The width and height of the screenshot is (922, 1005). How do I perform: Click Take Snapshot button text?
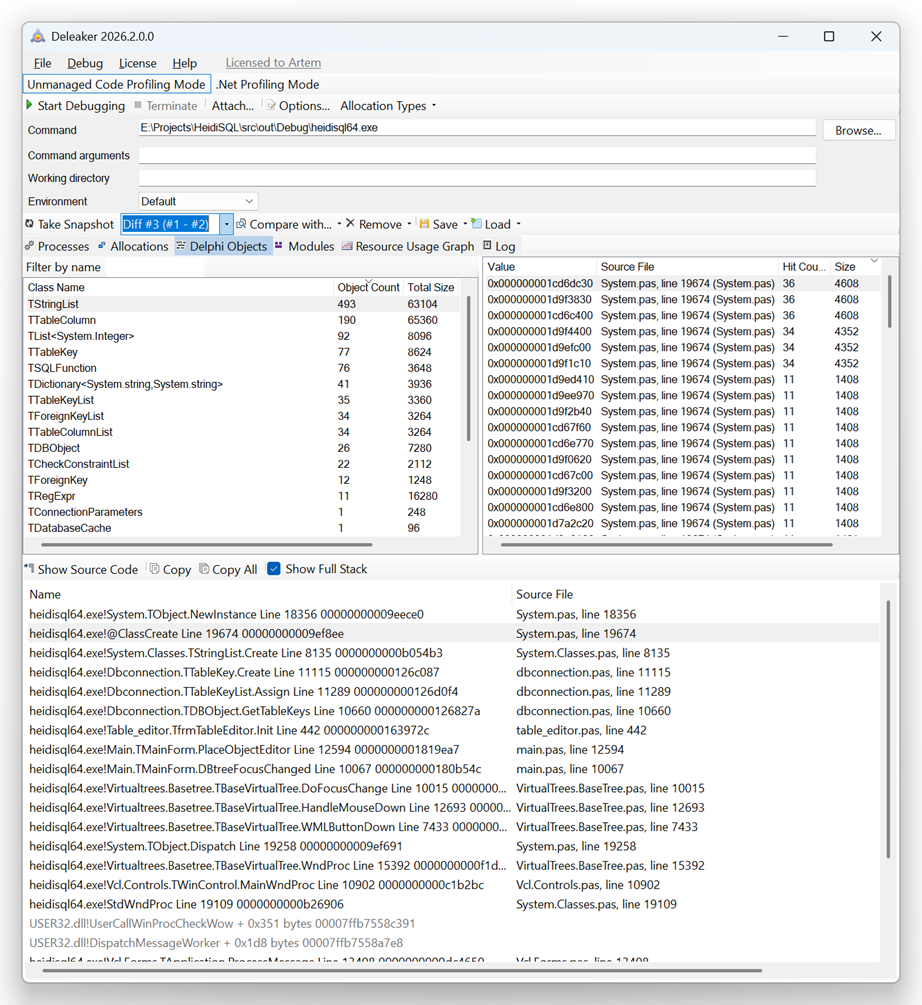[76, 224]
